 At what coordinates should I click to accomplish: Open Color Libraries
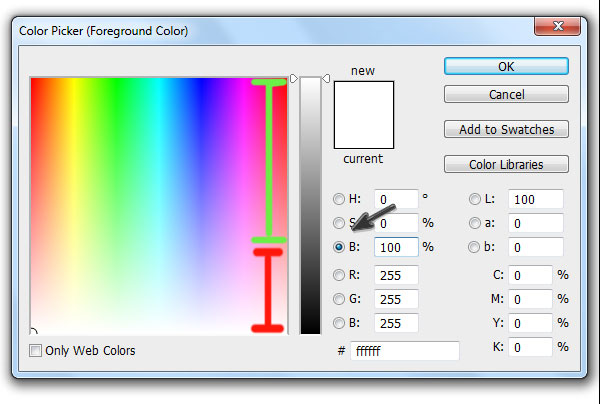506,165
